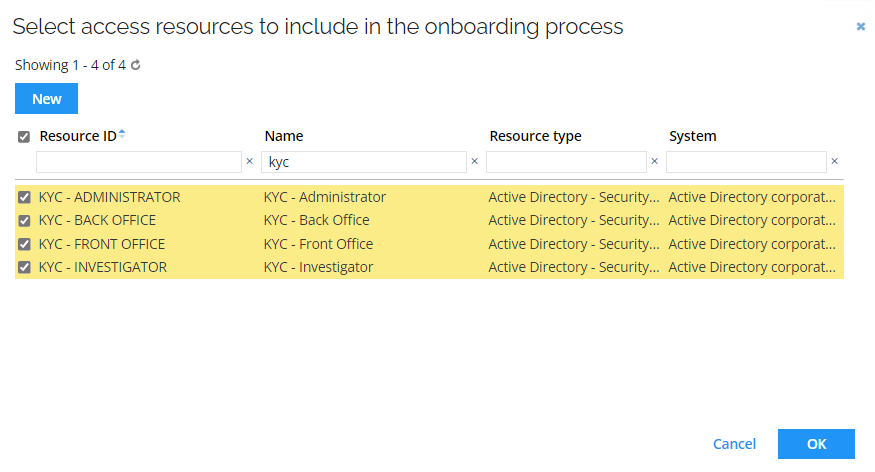Refresh the results list icon

[136, 65]
